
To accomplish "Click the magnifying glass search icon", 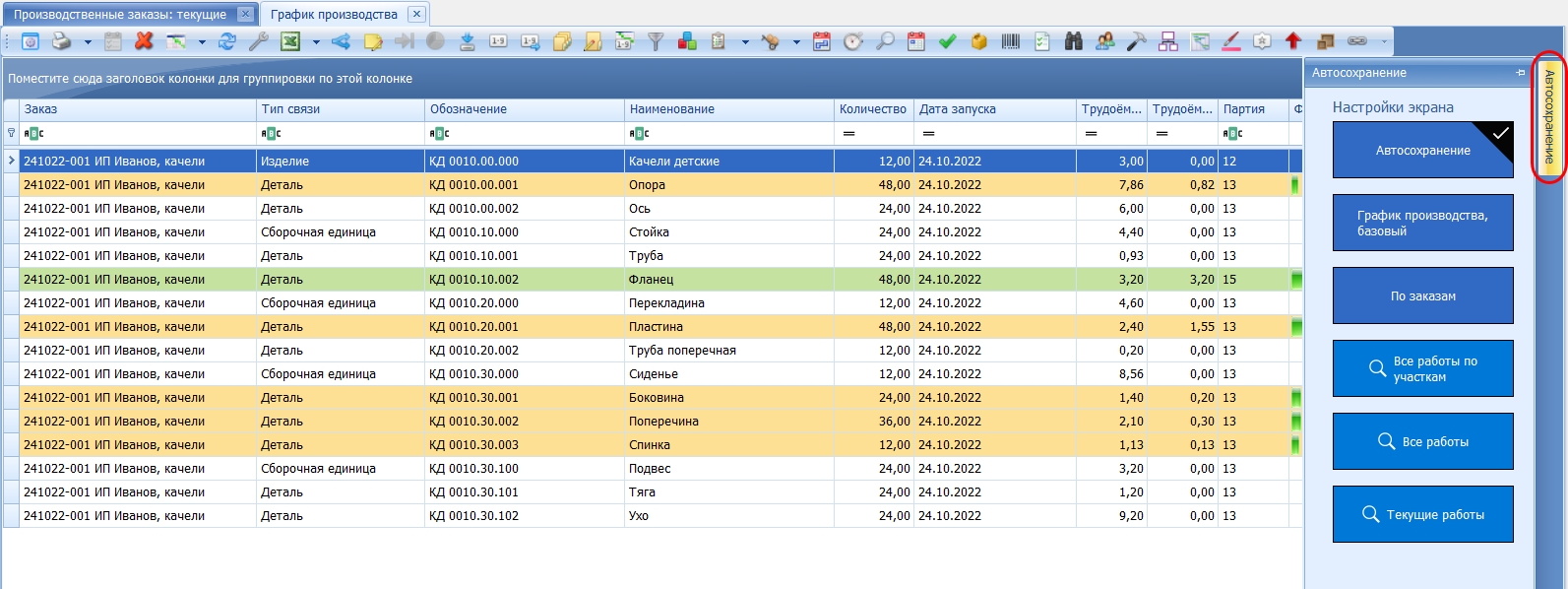I will click(x=885, y=41).
